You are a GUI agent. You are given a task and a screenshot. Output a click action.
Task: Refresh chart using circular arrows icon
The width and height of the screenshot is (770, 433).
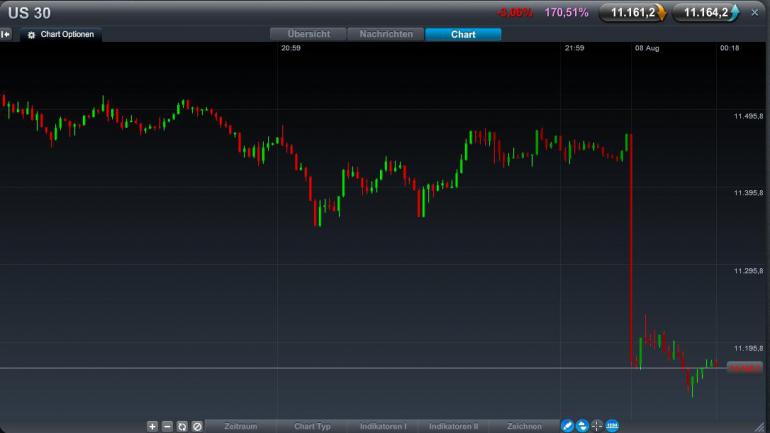[182, 426]
